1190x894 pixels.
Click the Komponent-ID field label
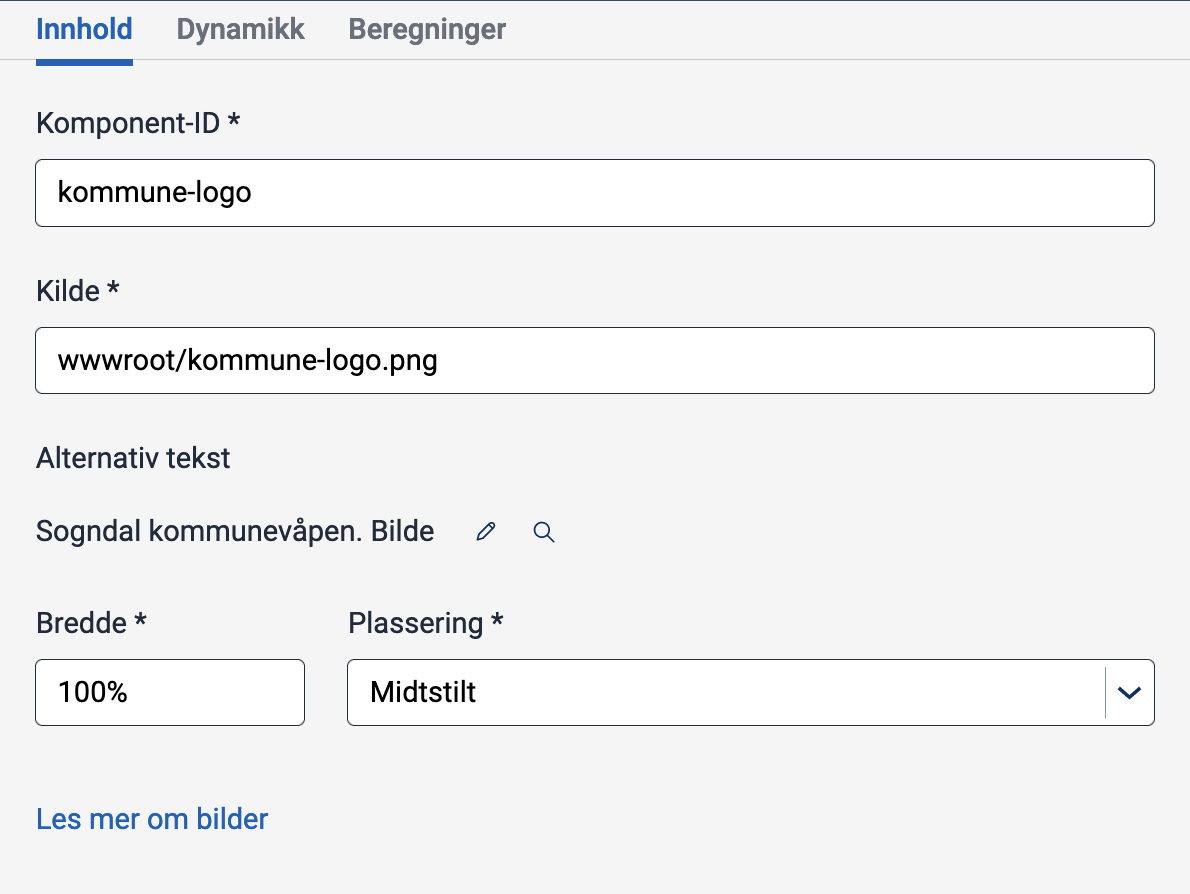[128, 123]
